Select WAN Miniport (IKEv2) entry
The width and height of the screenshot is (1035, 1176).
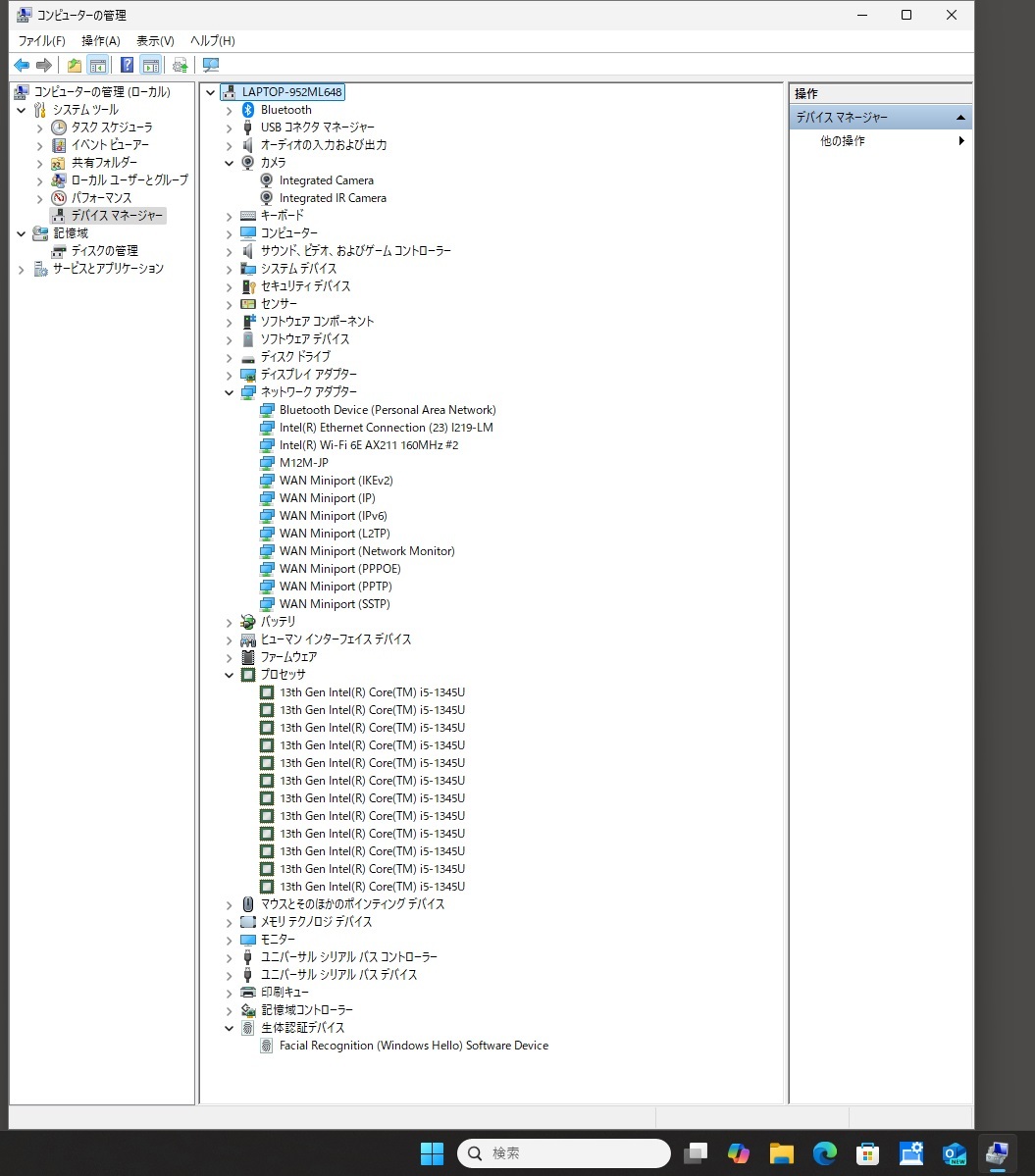point(336,481)
